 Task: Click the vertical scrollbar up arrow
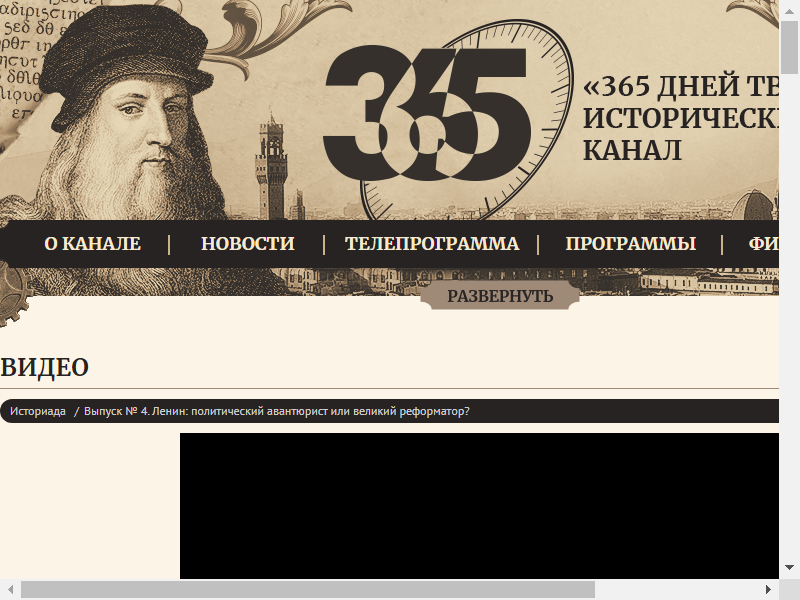[x=789, y=11]
